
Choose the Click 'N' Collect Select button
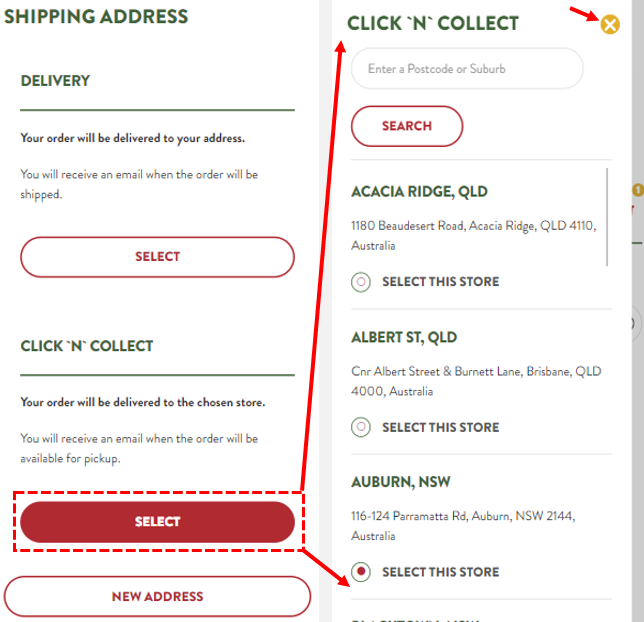coord(157,522)
